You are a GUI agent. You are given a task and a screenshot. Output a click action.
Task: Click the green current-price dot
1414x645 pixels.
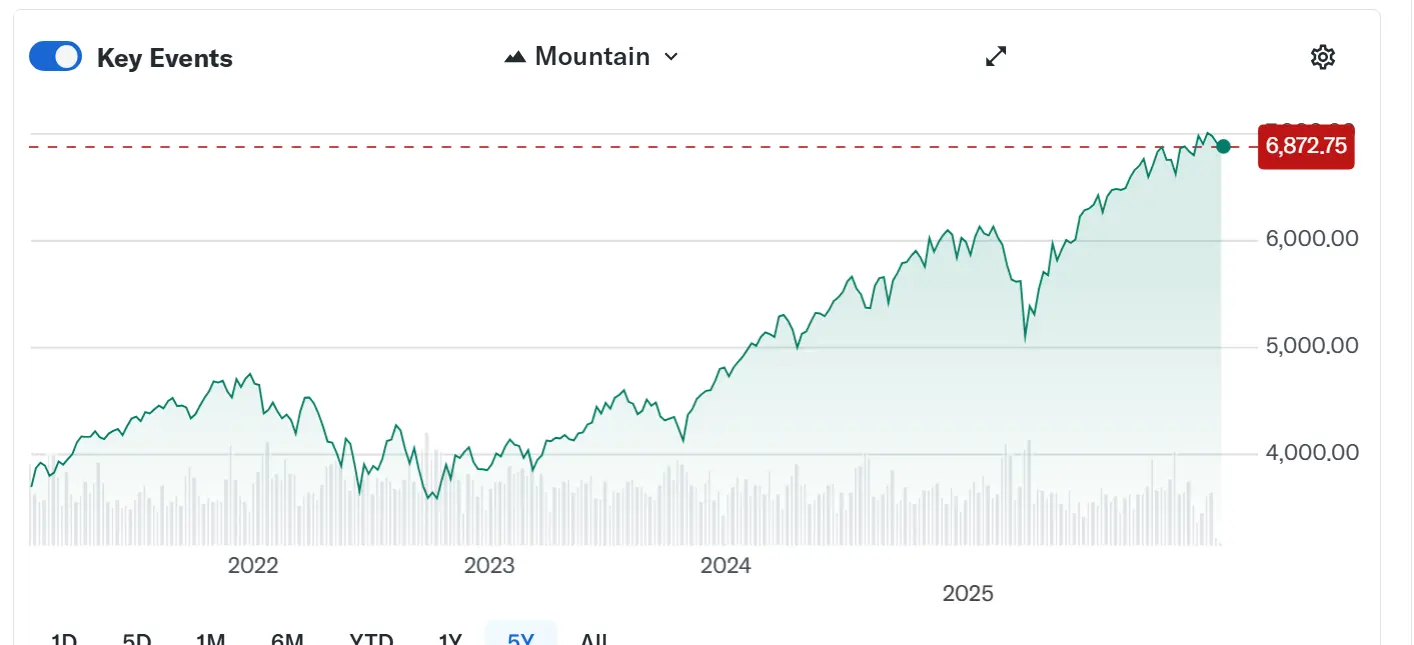(1223, 147)
